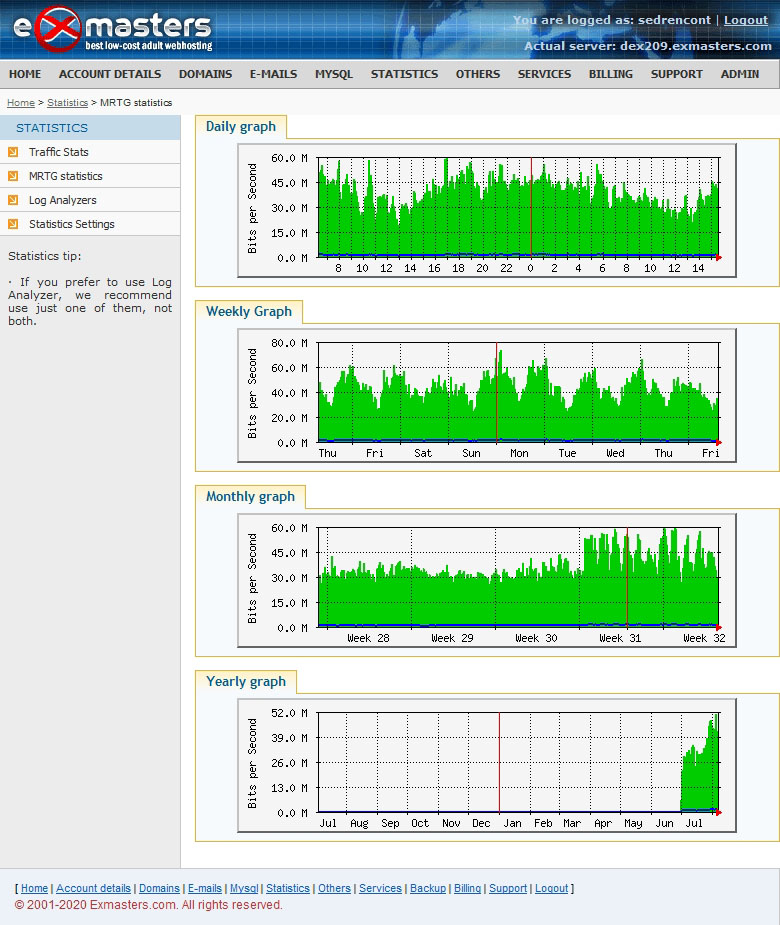
Task: Open Log Analyzers in the sidebar
Action: 62,200
